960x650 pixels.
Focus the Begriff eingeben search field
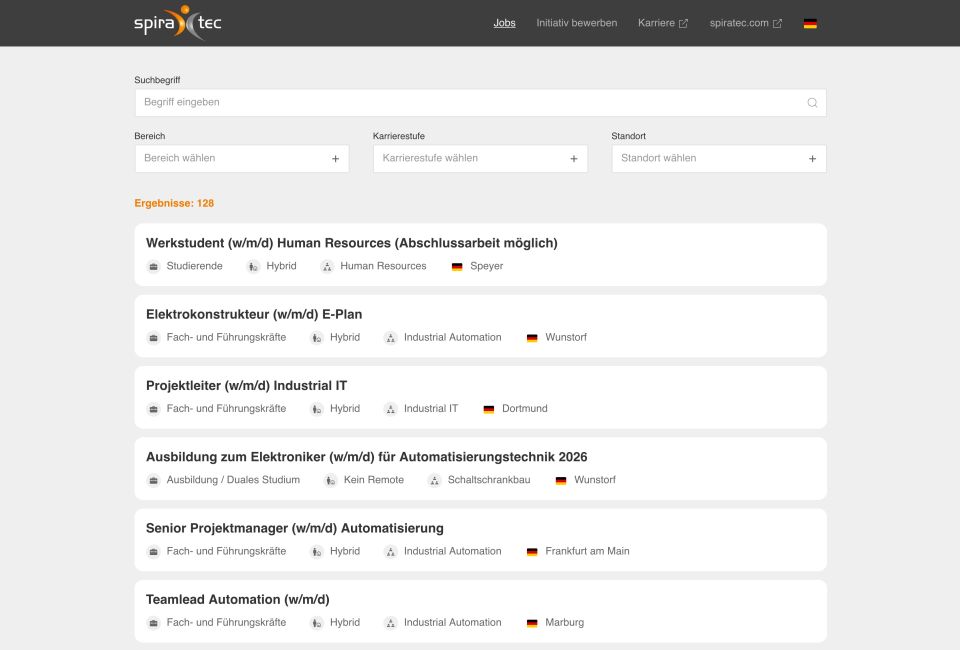(x=480, y=103)
